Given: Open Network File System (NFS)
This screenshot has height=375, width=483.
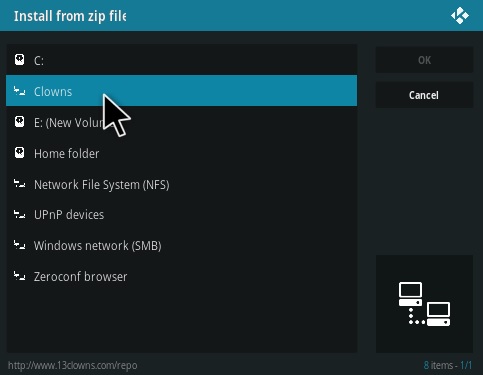Looking at the screenshot, I should (x=182, y=184).
